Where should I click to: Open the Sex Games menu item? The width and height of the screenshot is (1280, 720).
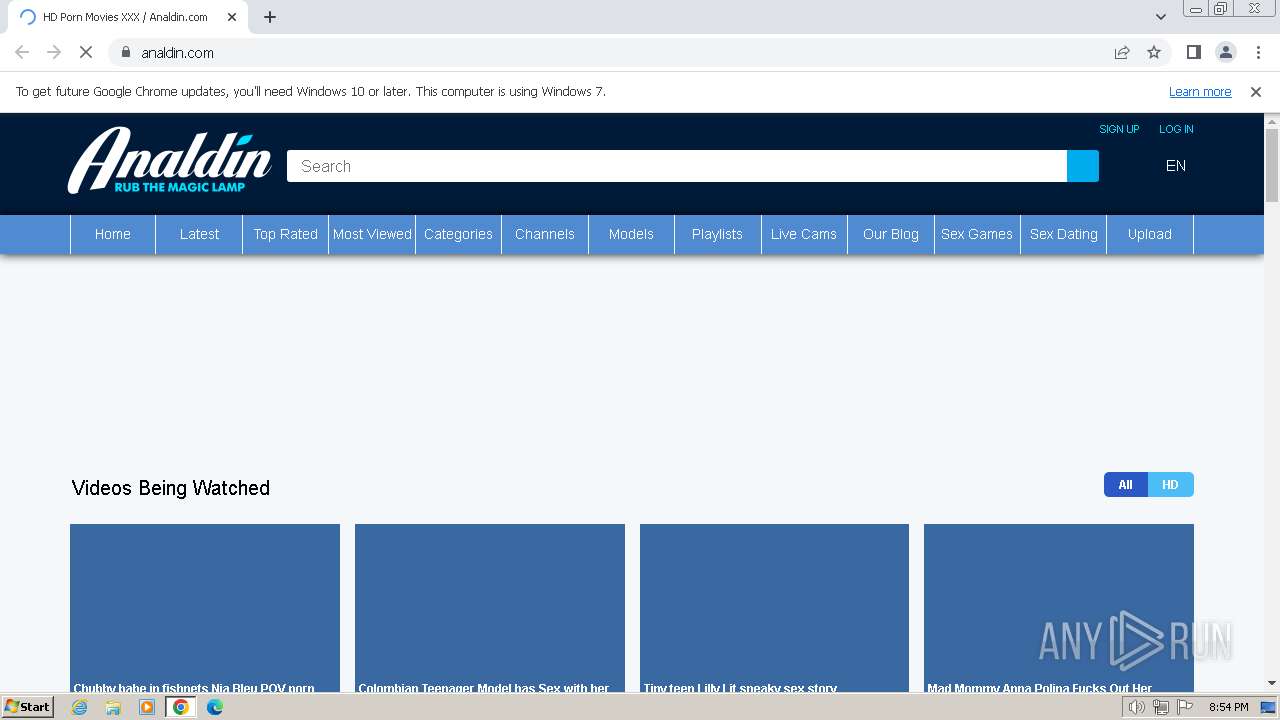click(x=977, y=234)
